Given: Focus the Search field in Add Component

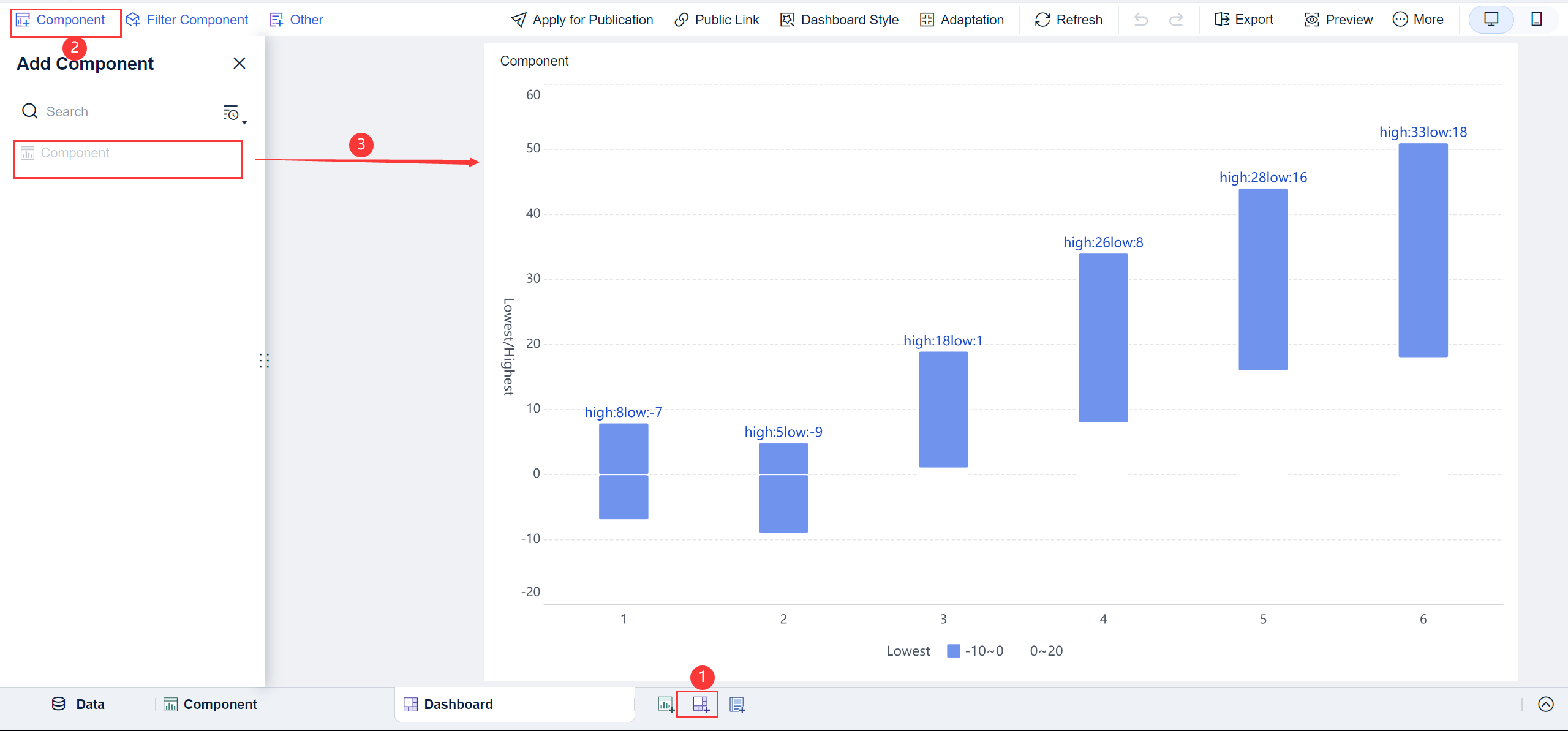Looking at the screenshot, I should (x=115, y=111).
